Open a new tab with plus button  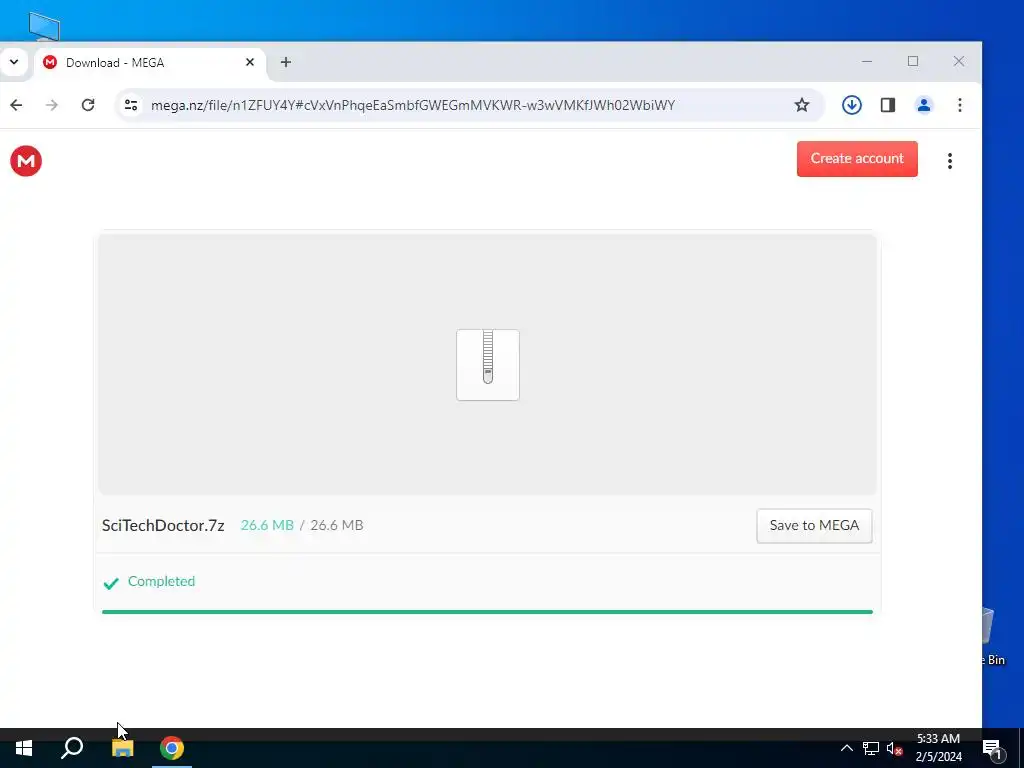pyautogui.click(x=285, y=63)
